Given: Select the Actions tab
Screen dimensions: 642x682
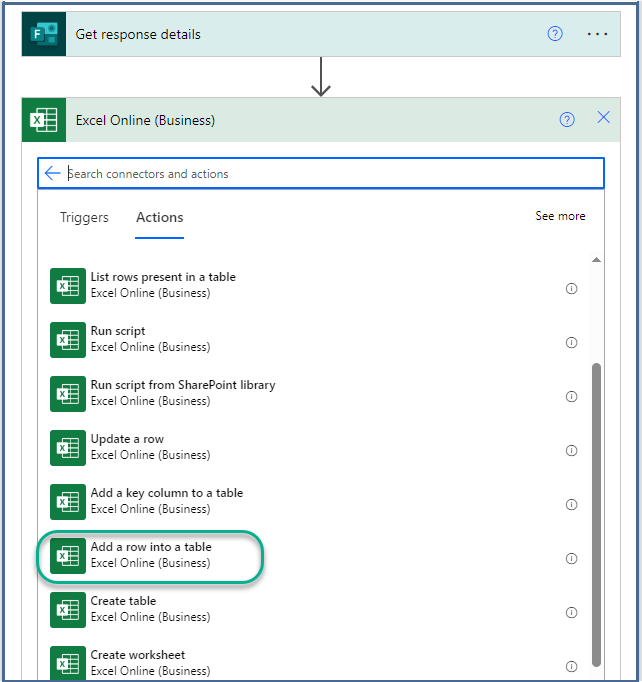Looking at the screenshot, I should (160, 217).
